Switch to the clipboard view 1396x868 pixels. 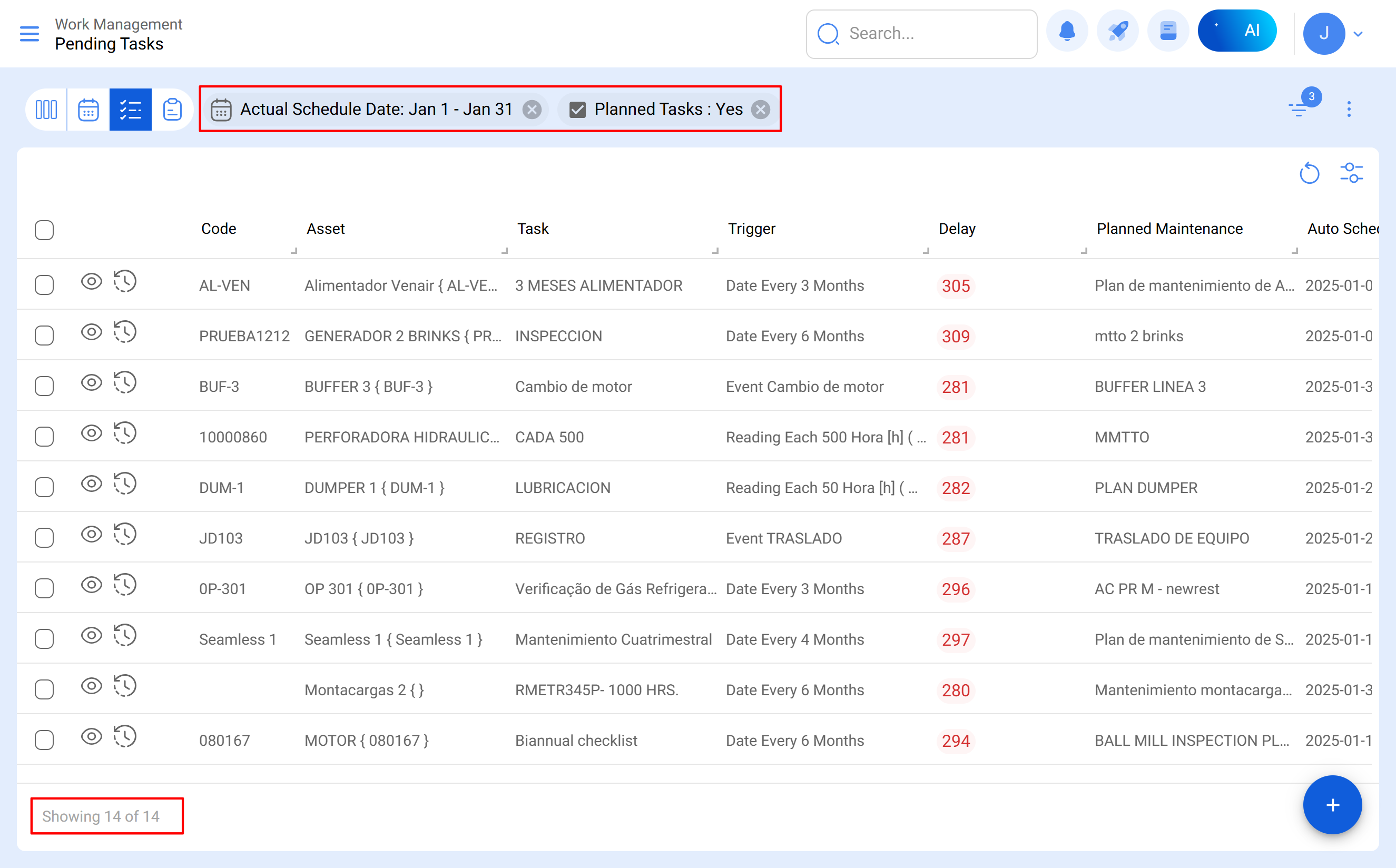pyautogui.click(x=172, y=110)
